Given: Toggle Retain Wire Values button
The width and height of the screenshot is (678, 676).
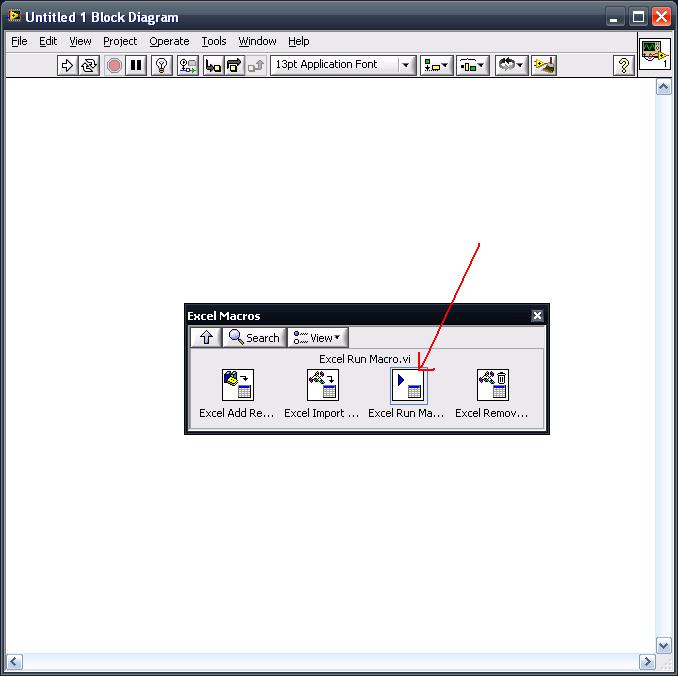Looking at the screenshot, I should (188, 66).
